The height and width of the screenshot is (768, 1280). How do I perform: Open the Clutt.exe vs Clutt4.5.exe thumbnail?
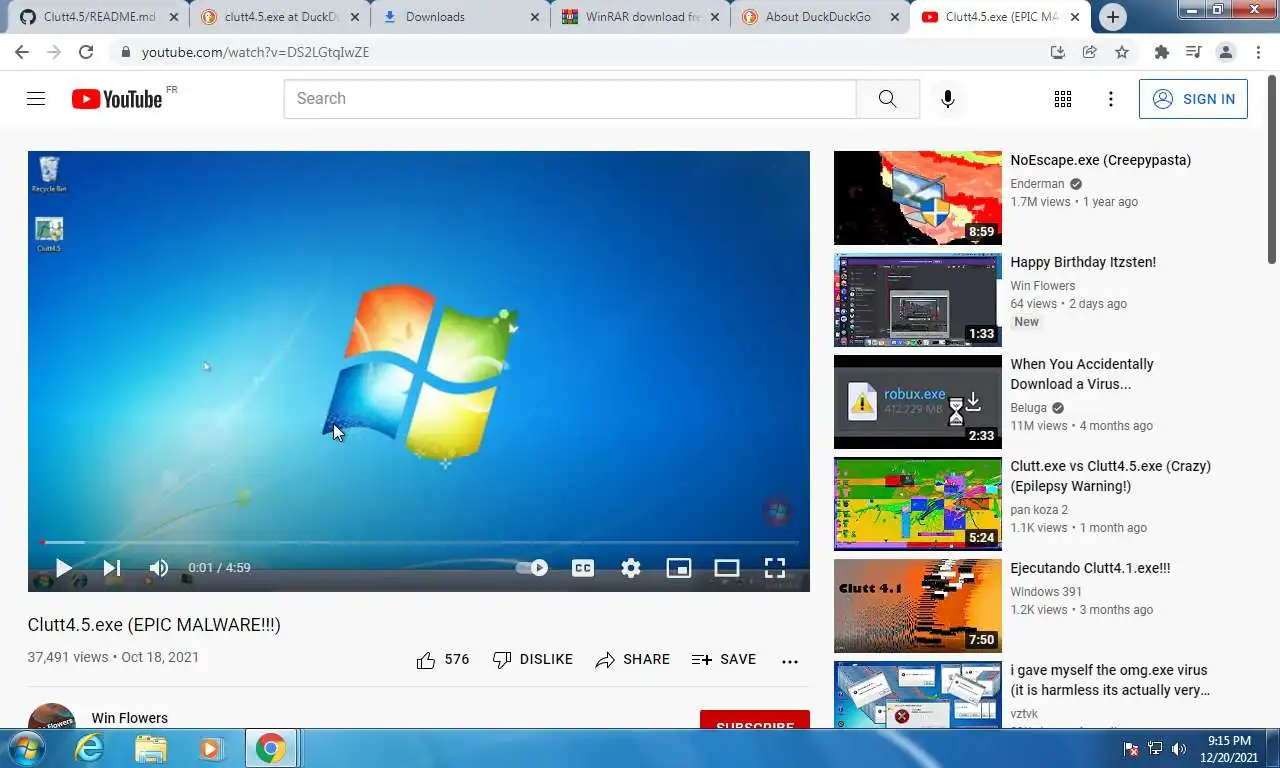coord(918,504)
